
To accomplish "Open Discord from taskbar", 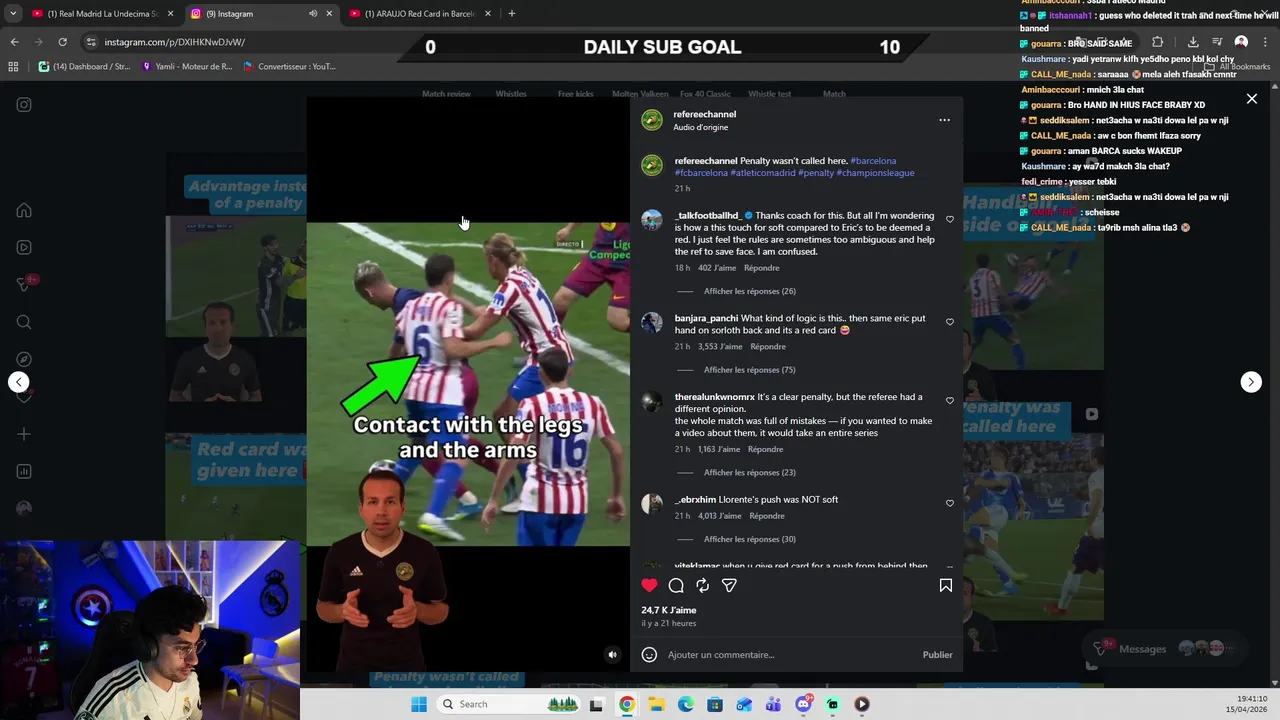I will point(803,704).
